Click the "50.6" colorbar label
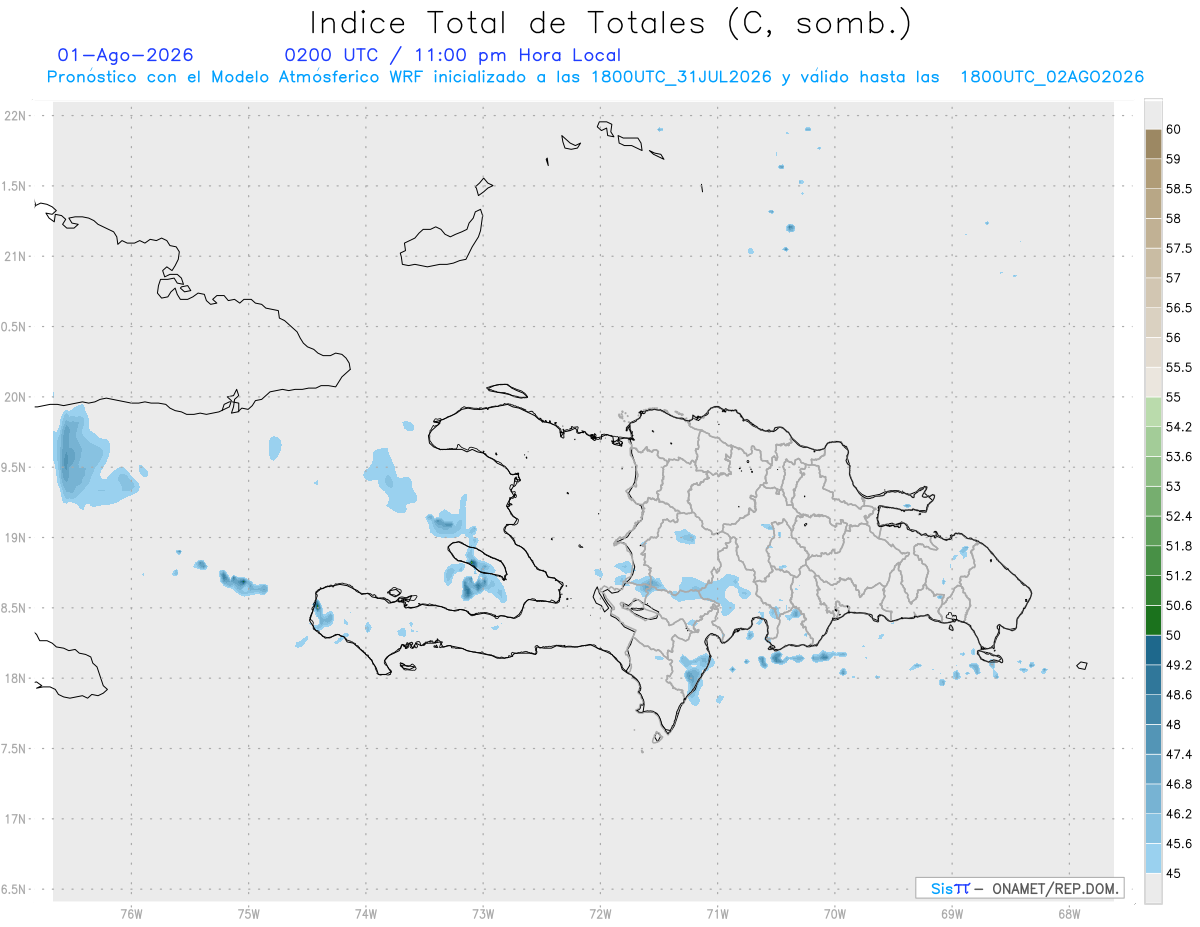1200x927 pixels. tap(1178, 606)
